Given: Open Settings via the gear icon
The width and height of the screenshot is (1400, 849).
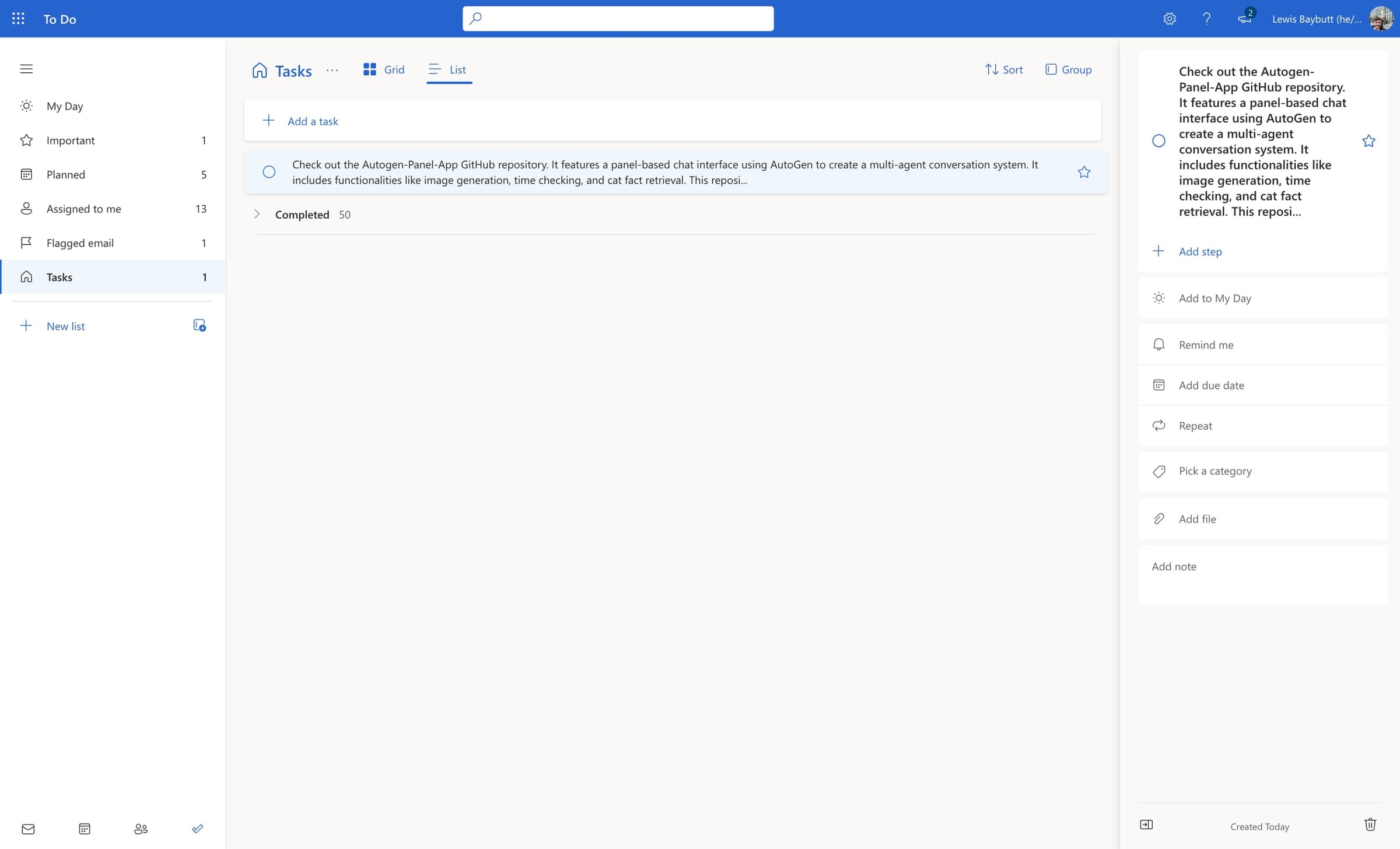Looking at the screenshot, I should click(1170, 18).
